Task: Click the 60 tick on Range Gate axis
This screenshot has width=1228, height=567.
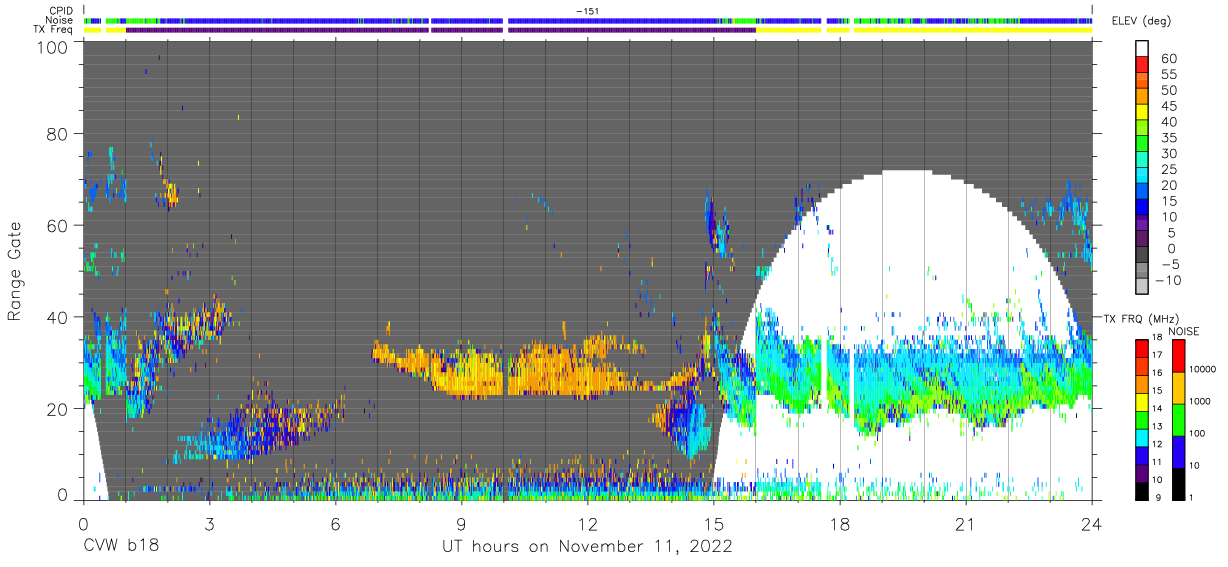Action: [58, 225]
